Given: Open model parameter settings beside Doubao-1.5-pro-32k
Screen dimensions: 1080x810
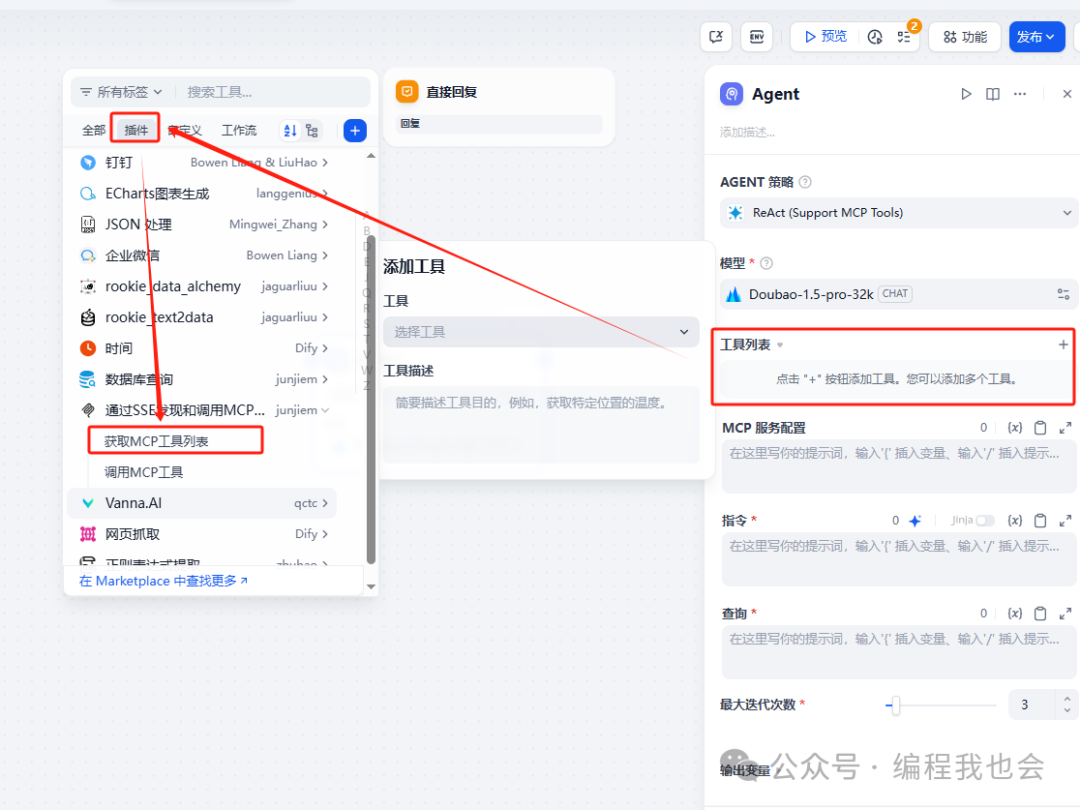Looking at the screenshot, I should pos(1063,293).
